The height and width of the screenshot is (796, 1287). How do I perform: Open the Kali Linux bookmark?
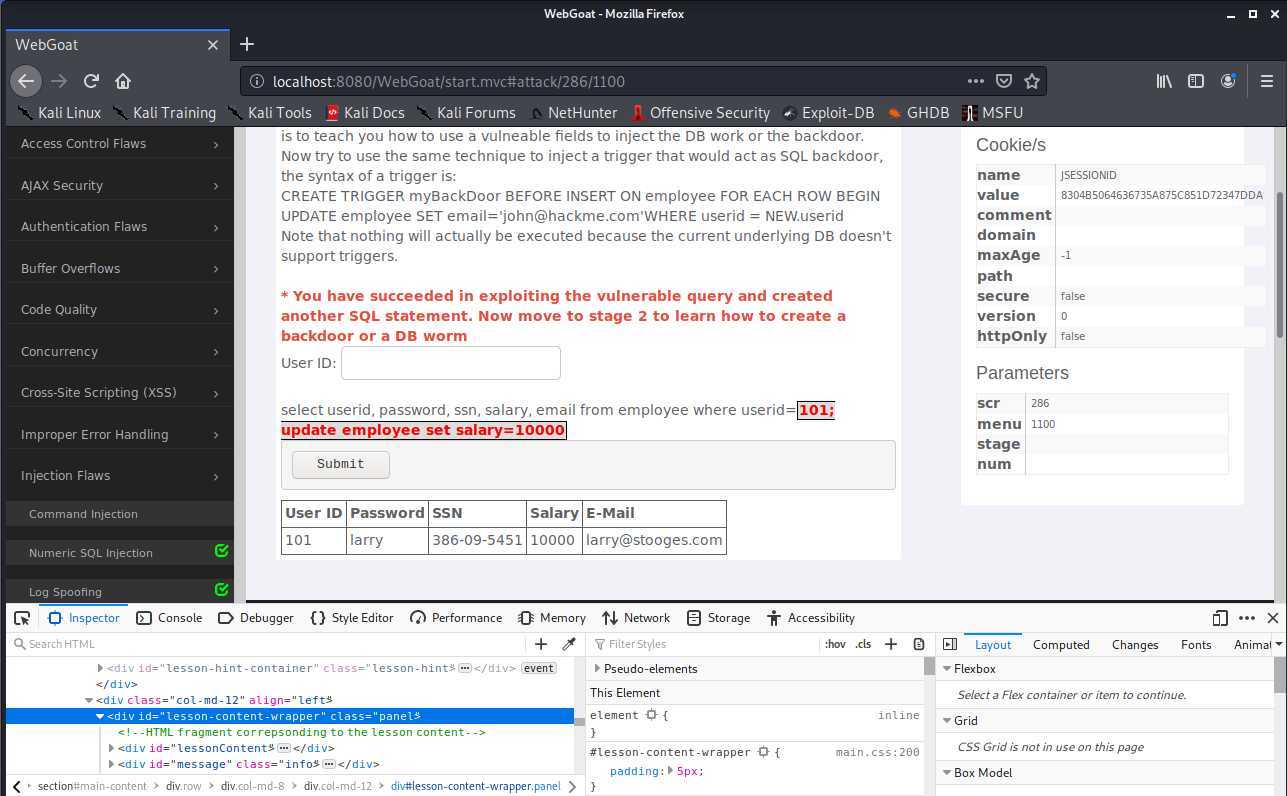pos(59,113)
